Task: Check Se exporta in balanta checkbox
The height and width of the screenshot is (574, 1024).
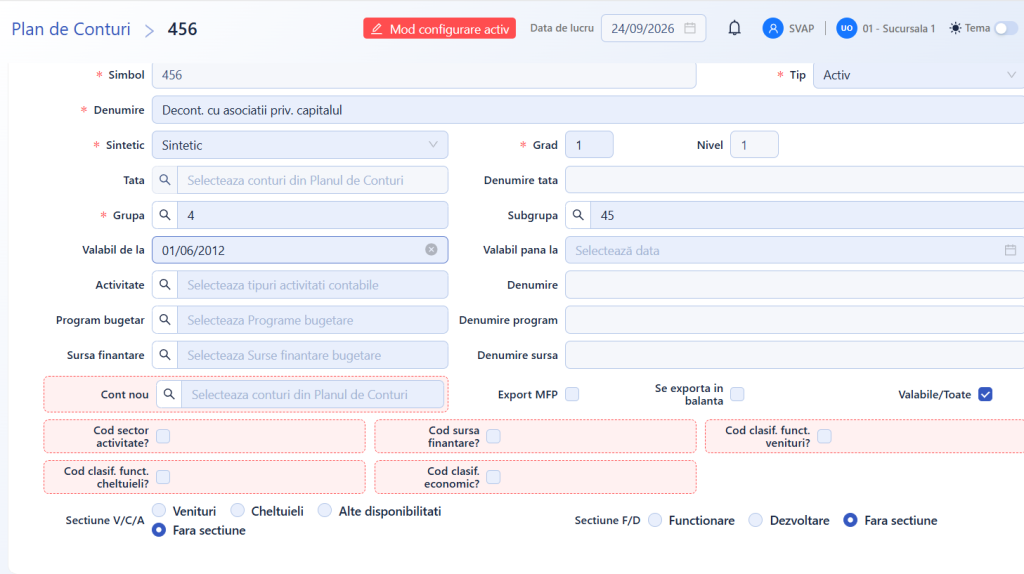Action: pos(737,394)
